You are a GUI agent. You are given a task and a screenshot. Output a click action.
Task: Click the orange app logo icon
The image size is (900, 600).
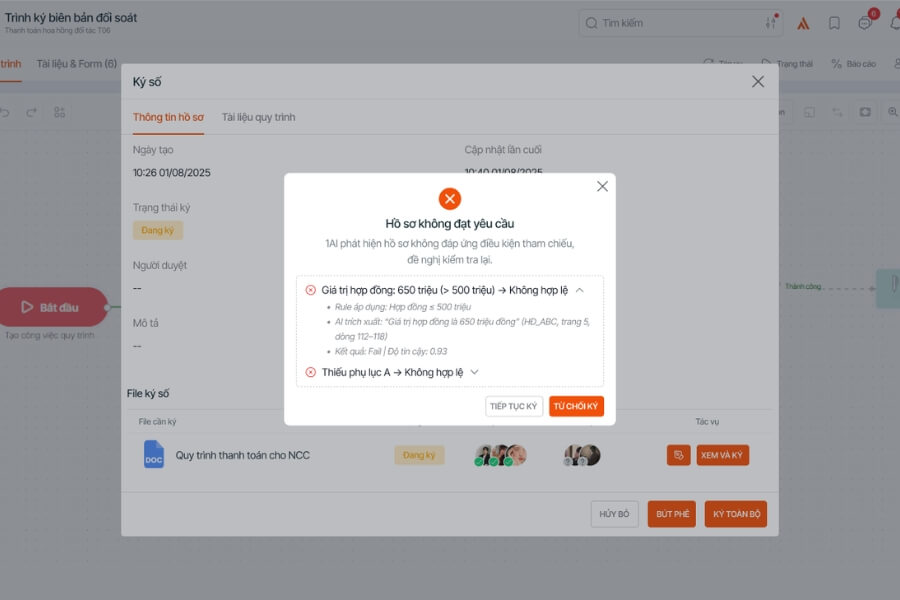point(803,23)
